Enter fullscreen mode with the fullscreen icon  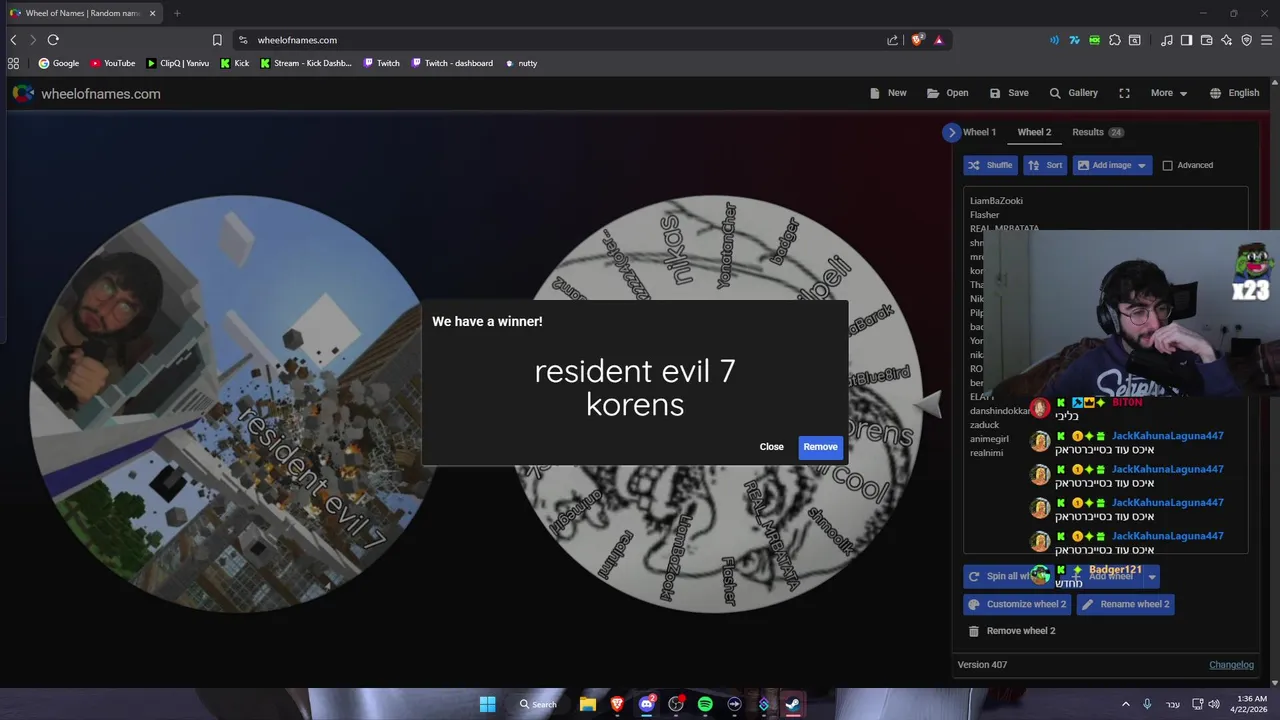click(x=1124, y=93)
